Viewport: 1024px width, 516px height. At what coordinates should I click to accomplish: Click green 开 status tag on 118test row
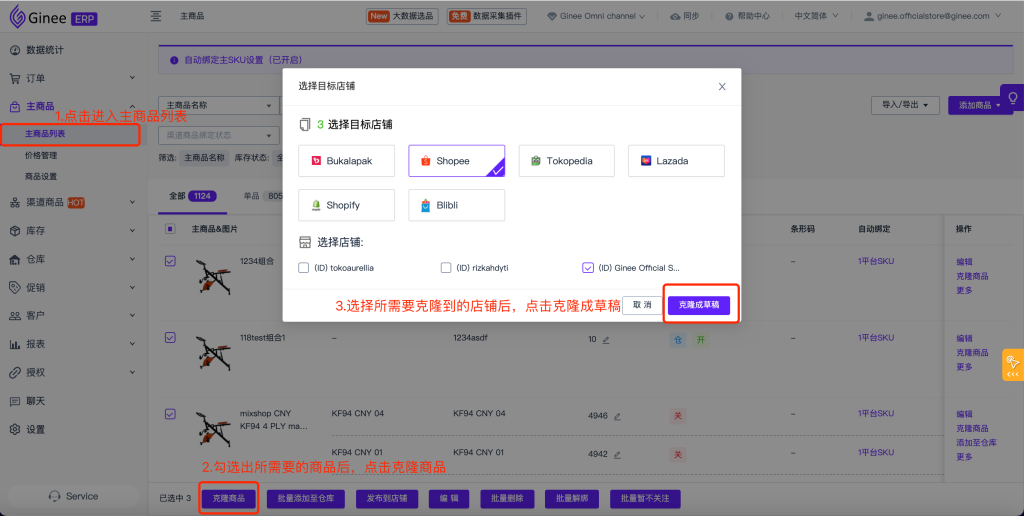click(x=701, y=340)
